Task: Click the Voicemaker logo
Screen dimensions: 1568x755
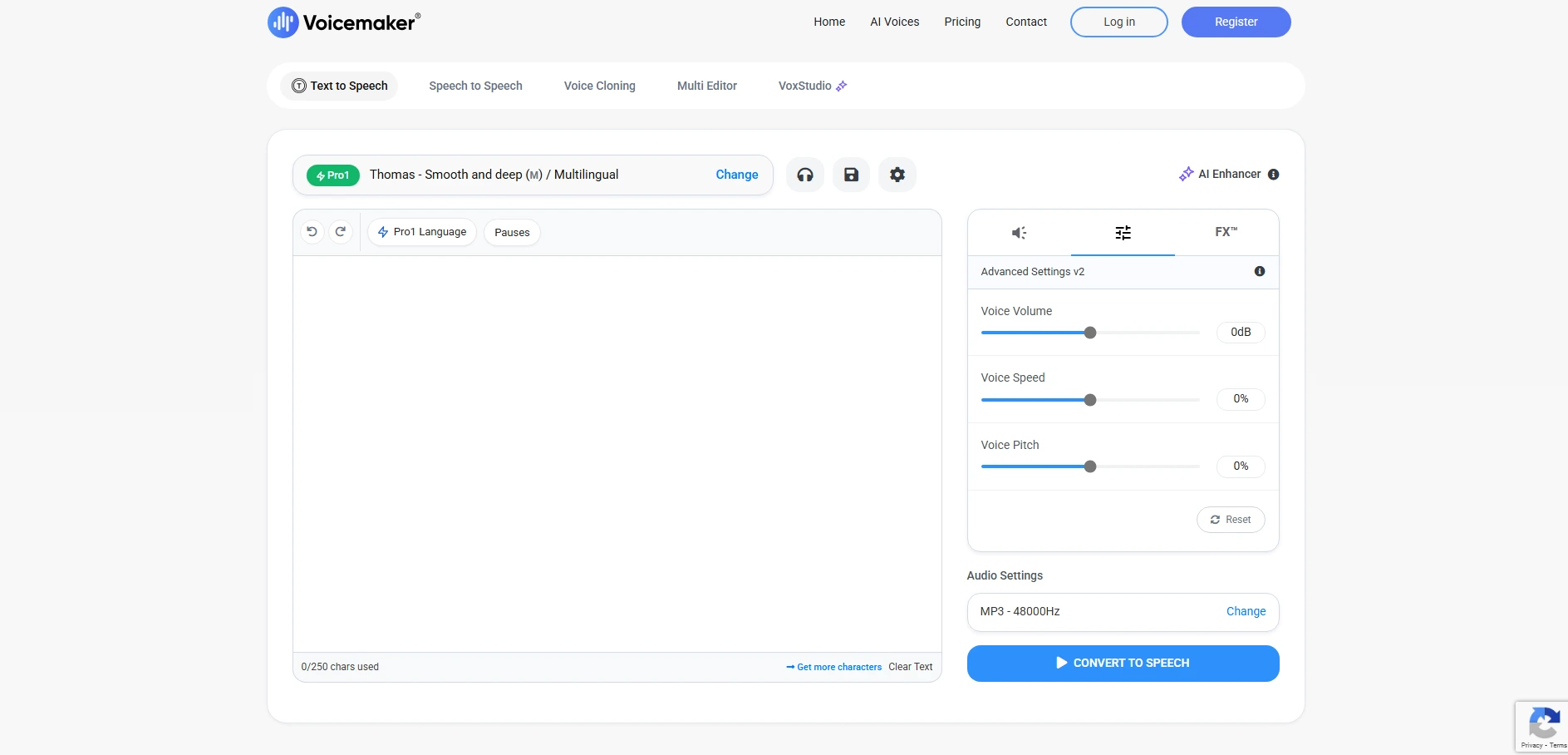Action: [344, 22]
